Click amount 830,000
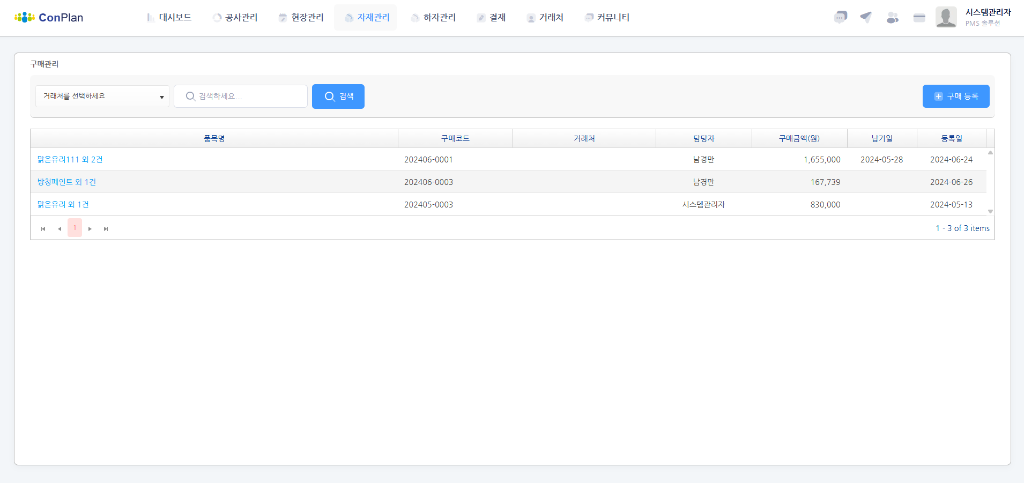 (825, 204)
